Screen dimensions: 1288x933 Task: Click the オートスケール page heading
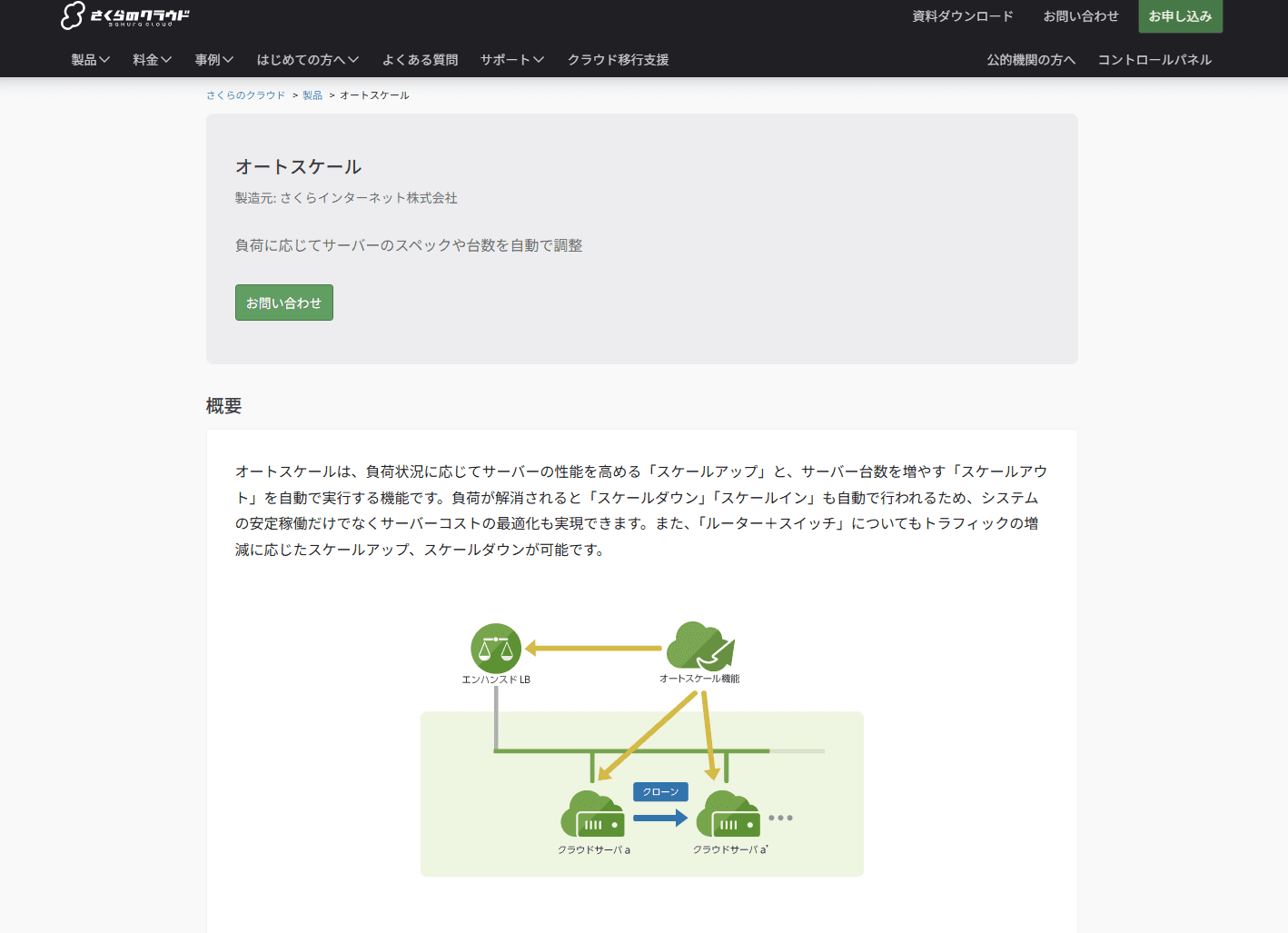299,166
